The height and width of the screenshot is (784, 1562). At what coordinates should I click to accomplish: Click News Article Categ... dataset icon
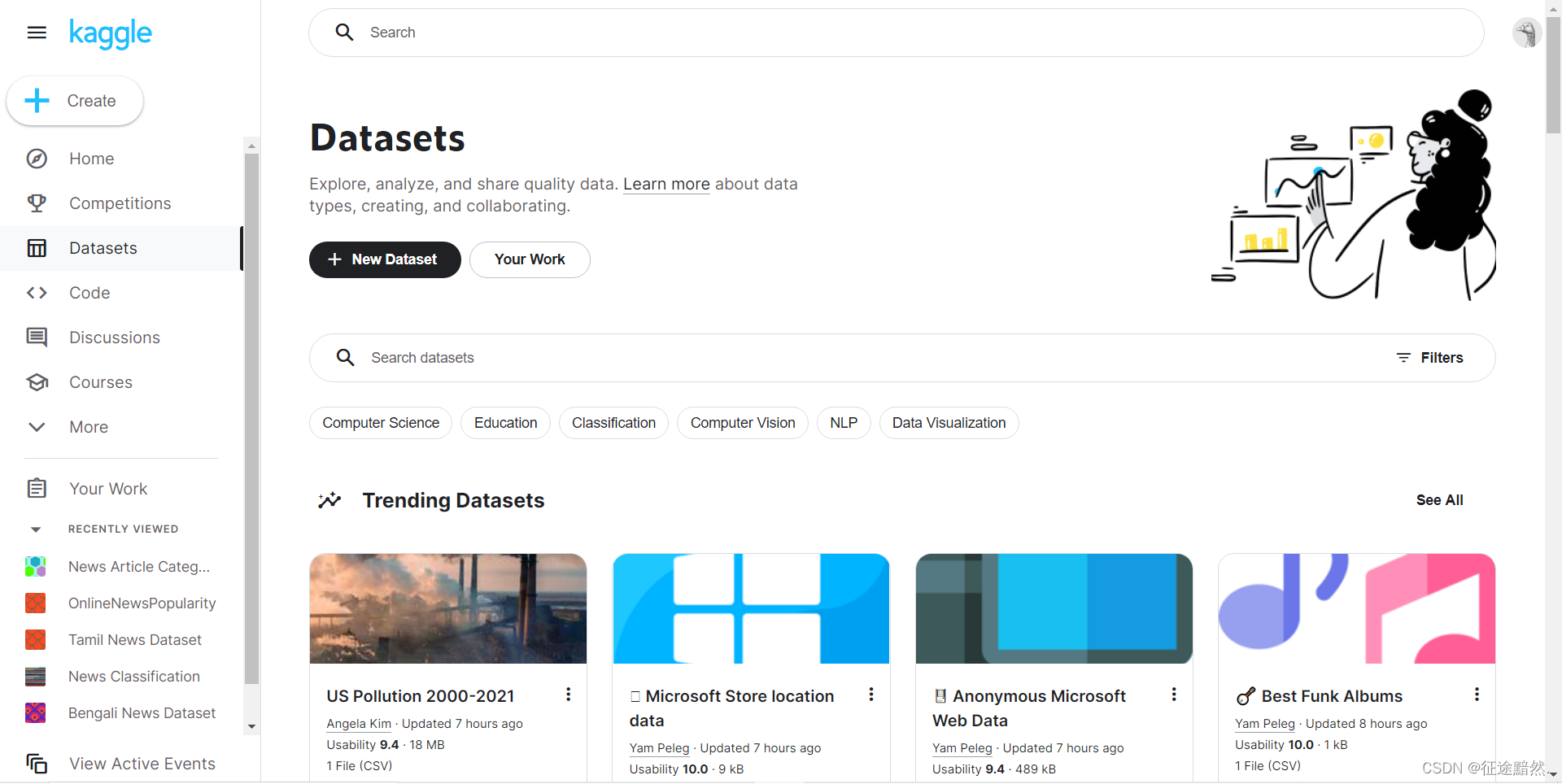pos(35,566)
